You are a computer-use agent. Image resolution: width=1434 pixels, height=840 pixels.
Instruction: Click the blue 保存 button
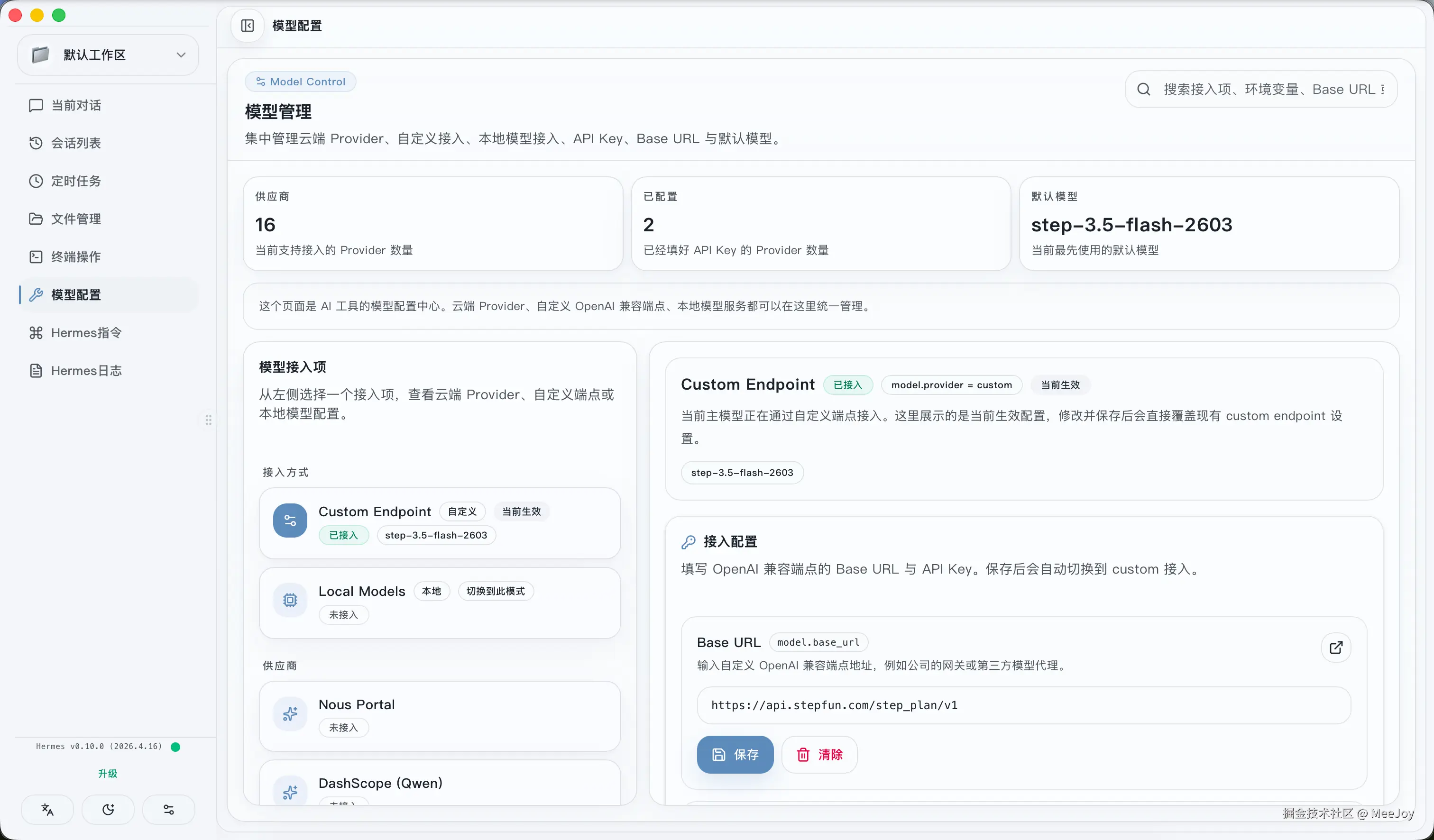click(x=735, y=754)
